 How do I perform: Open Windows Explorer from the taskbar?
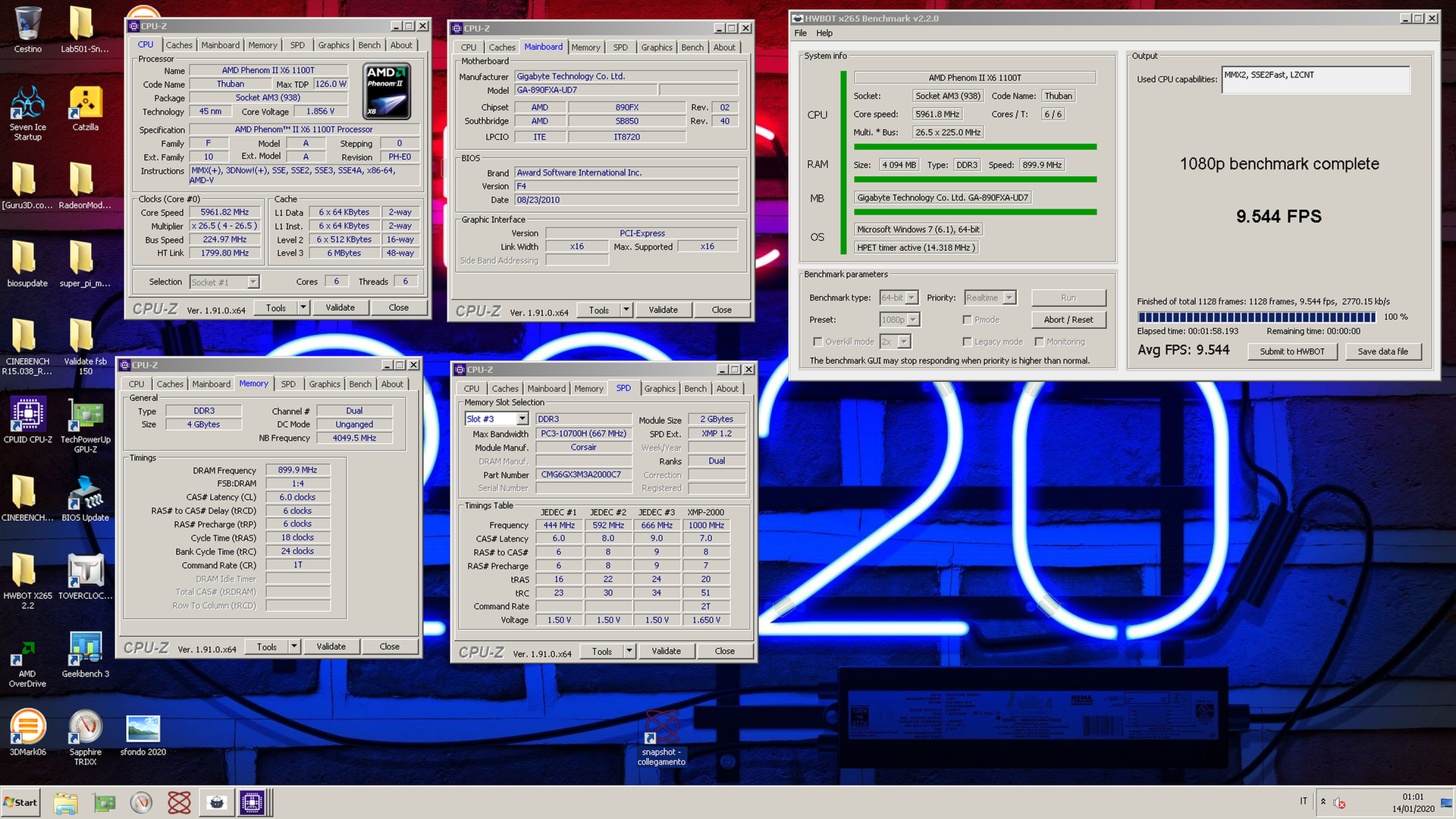(x=66, y=802)
